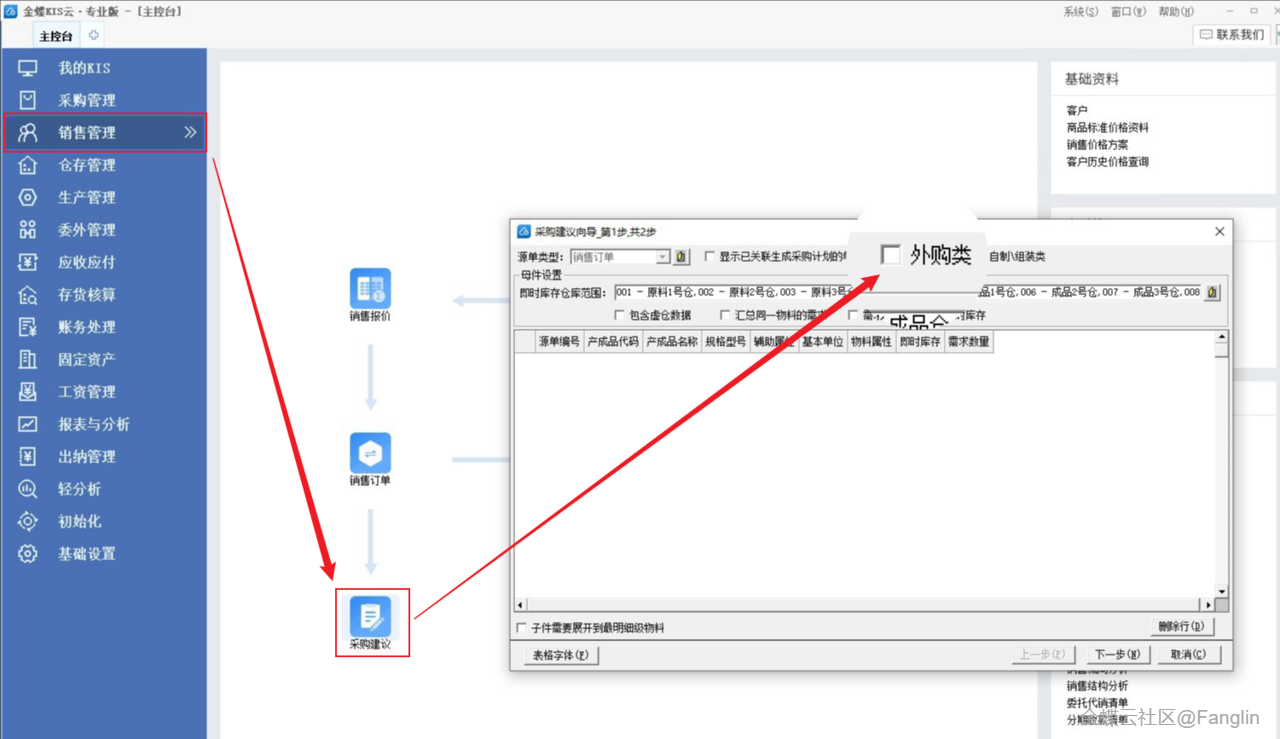Open the warehouse range selector at field end

(1212, 293)
